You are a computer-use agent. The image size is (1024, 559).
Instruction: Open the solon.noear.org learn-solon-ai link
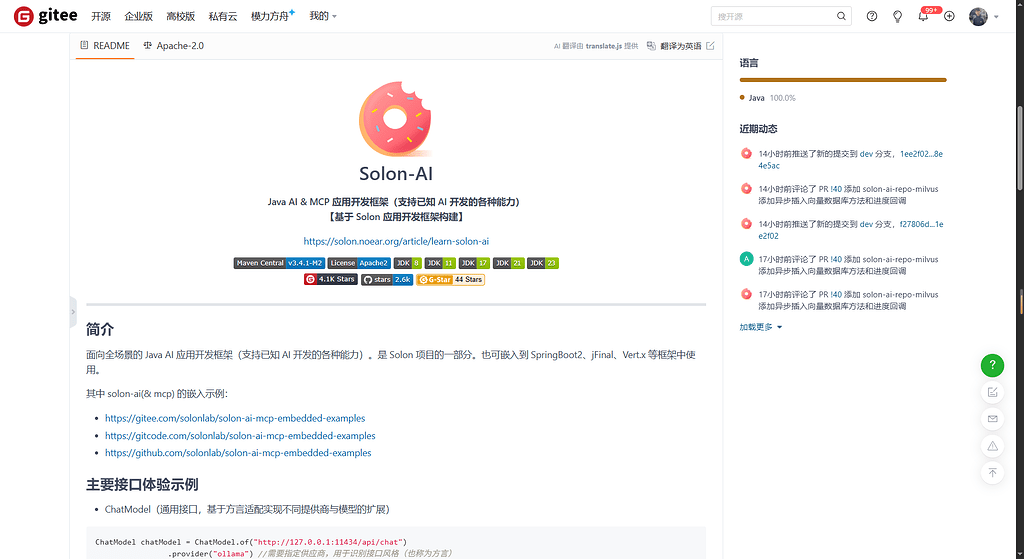[396, 241]
